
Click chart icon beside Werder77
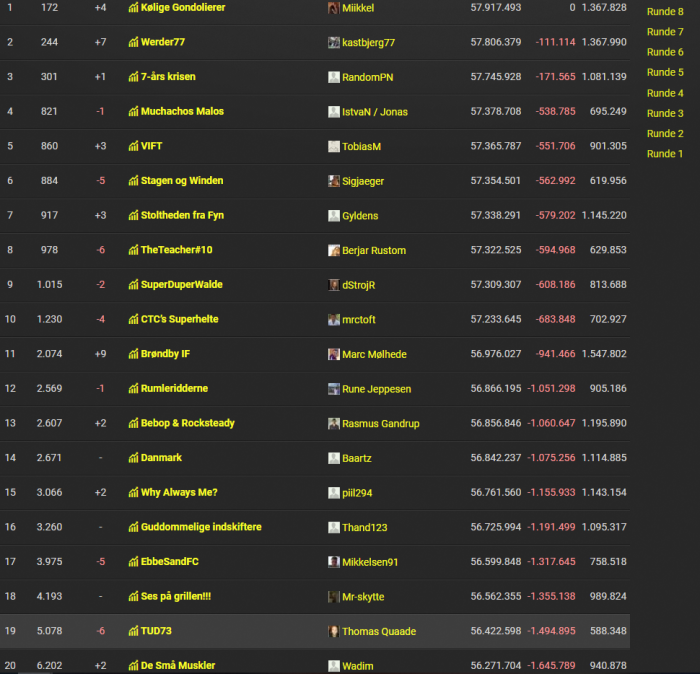tap(133, 42)
